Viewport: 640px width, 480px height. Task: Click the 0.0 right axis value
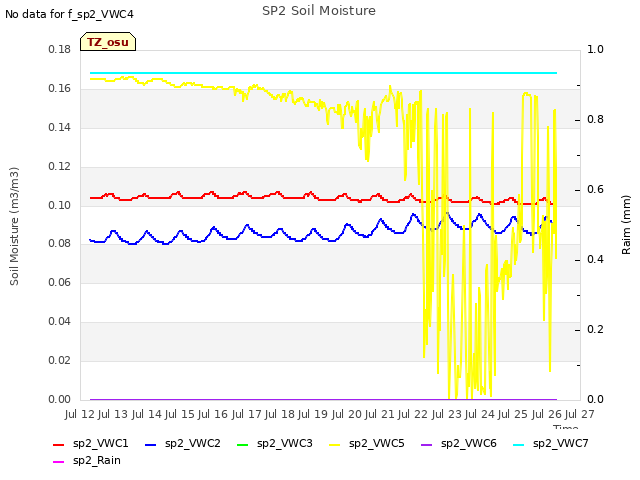click(595, 399)
